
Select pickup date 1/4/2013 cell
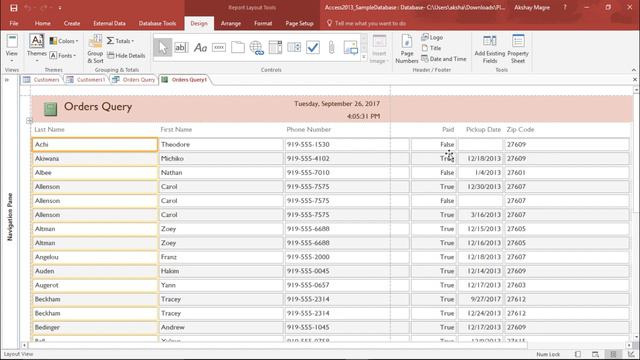point(480,173)
